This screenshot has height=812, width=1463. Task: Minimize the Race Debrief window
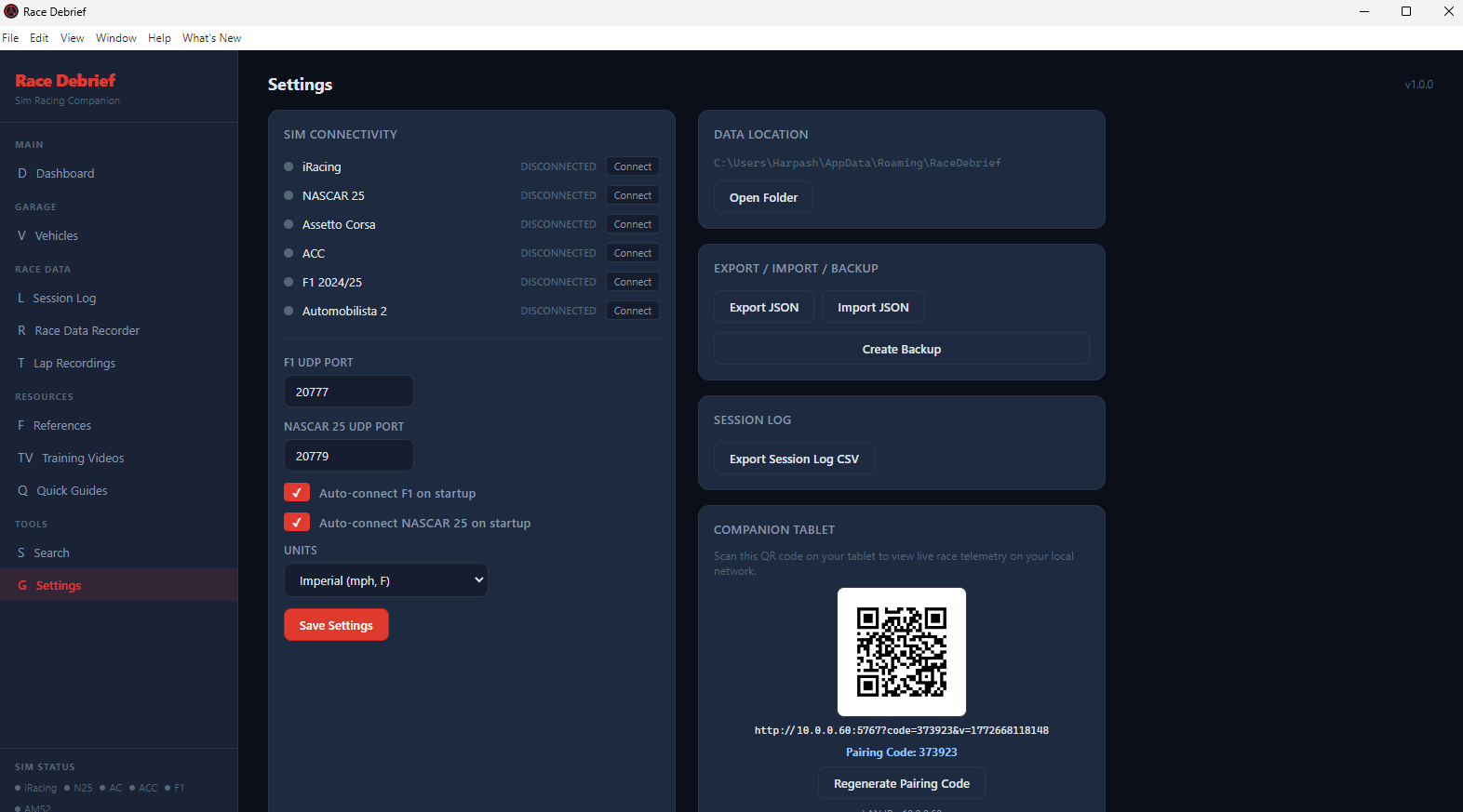(x=1364, y=11)
